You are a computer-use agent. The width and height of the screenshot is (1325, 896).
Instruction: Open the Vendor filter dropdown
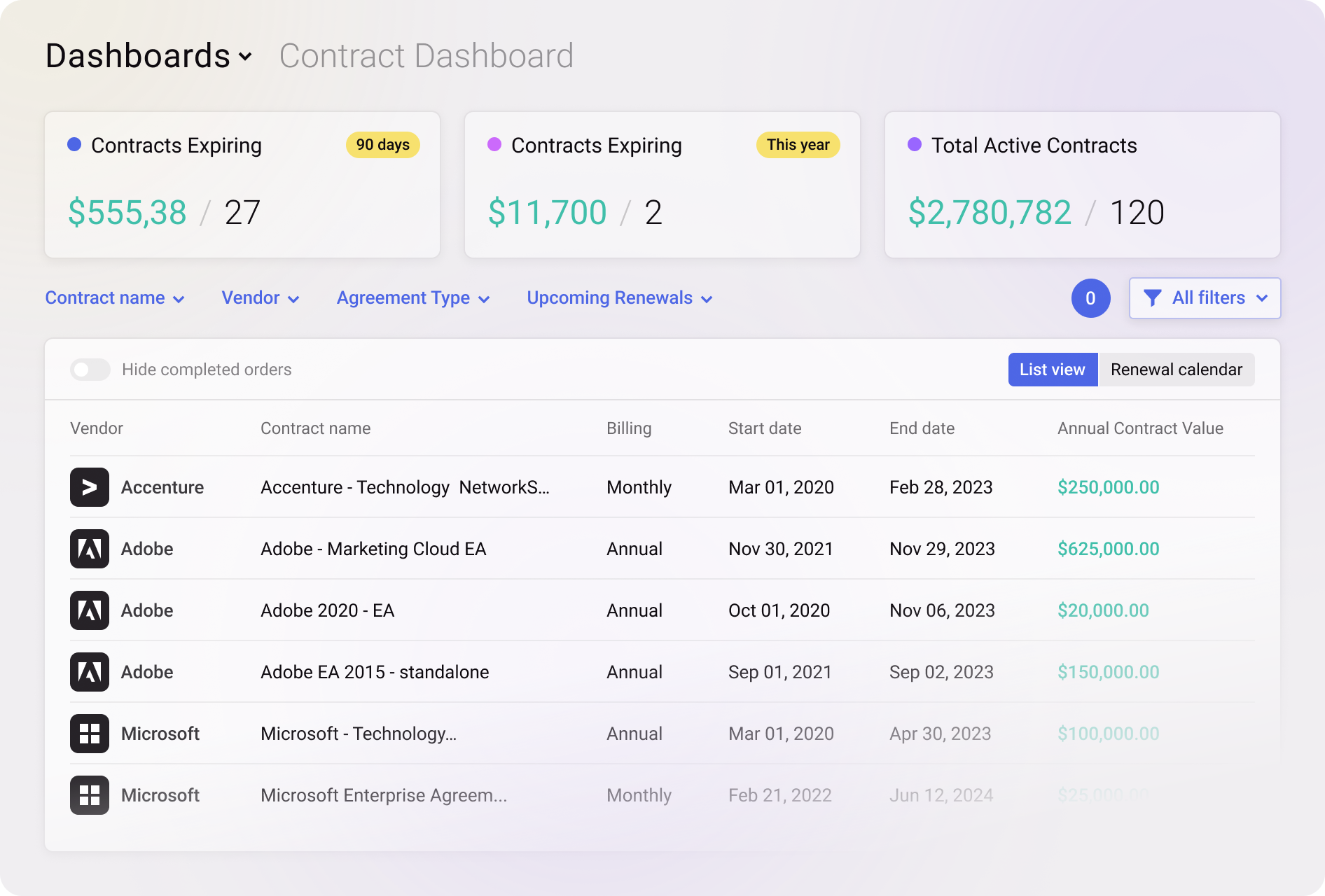(x=261, y=298)
